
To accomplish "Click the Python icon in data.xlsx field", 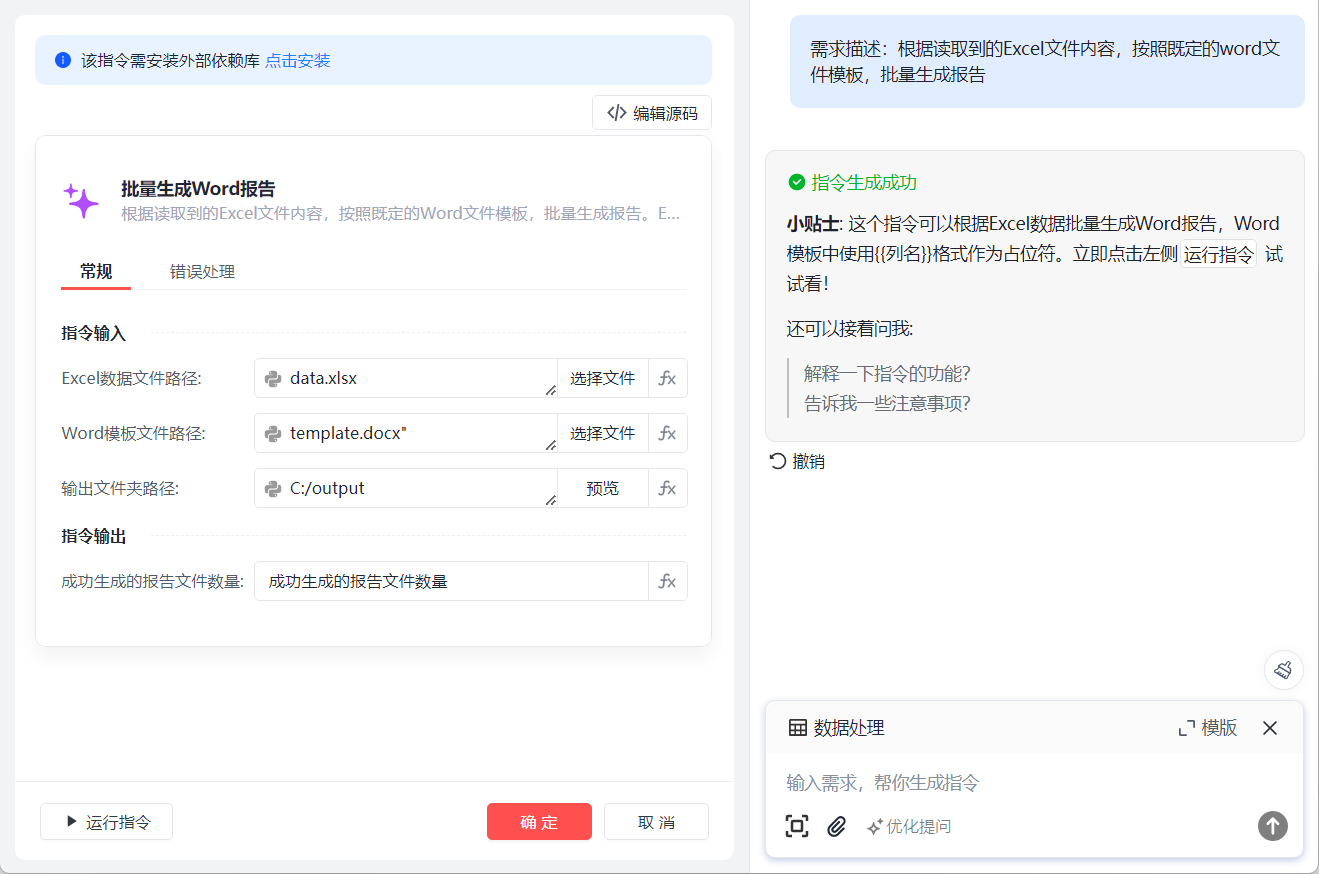I will click(273, 378).
